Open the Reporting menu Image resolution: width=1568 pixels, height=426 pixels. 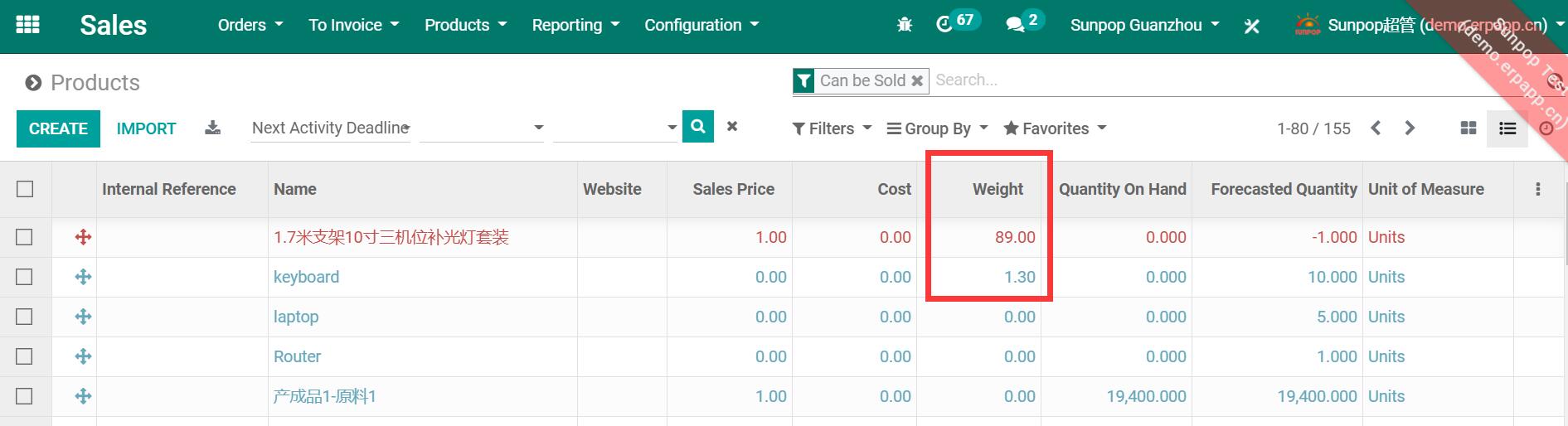pyautogui.click(x=575, y=25)
